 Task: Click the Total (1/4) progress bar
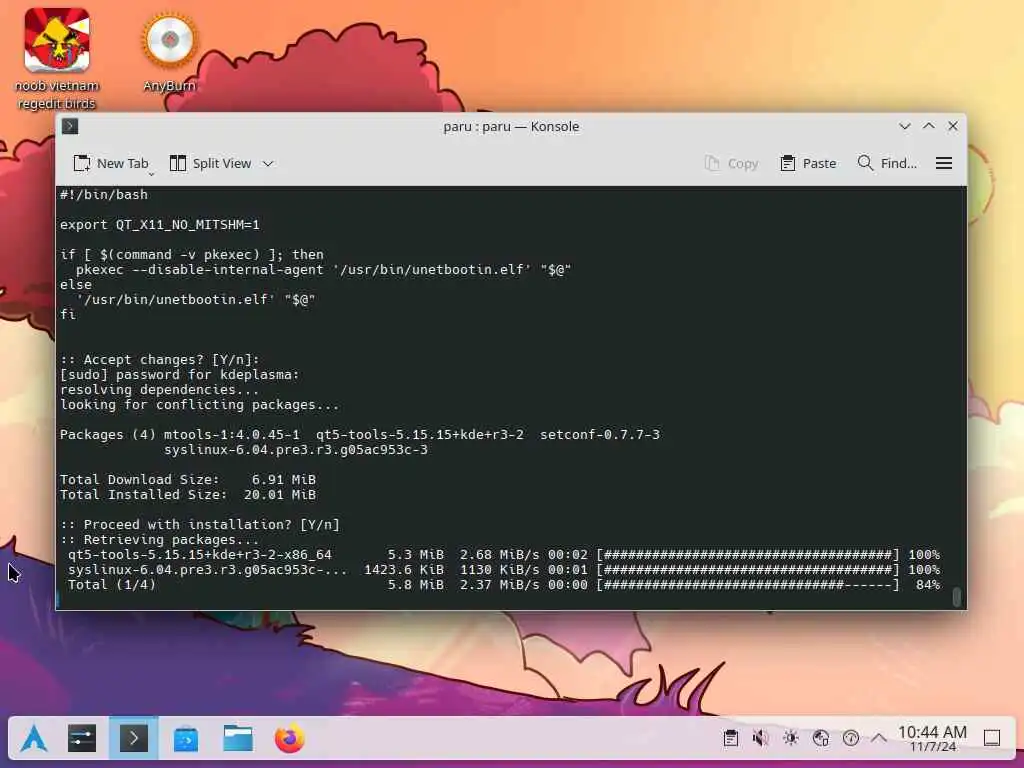pyautogui.click(x=748, y=584)
